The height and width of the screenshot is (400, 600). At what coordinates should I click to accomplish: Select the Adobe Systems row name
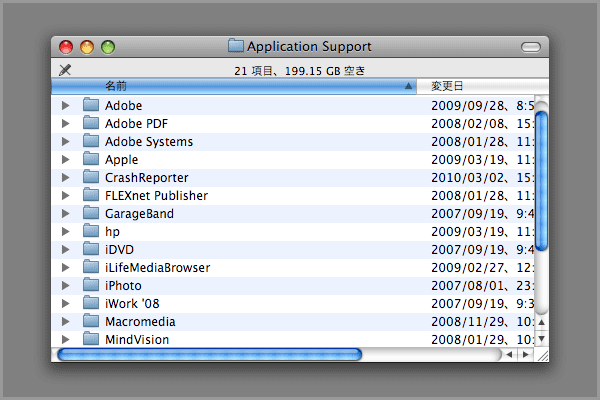pyautogui.click(x=149, y=142)
